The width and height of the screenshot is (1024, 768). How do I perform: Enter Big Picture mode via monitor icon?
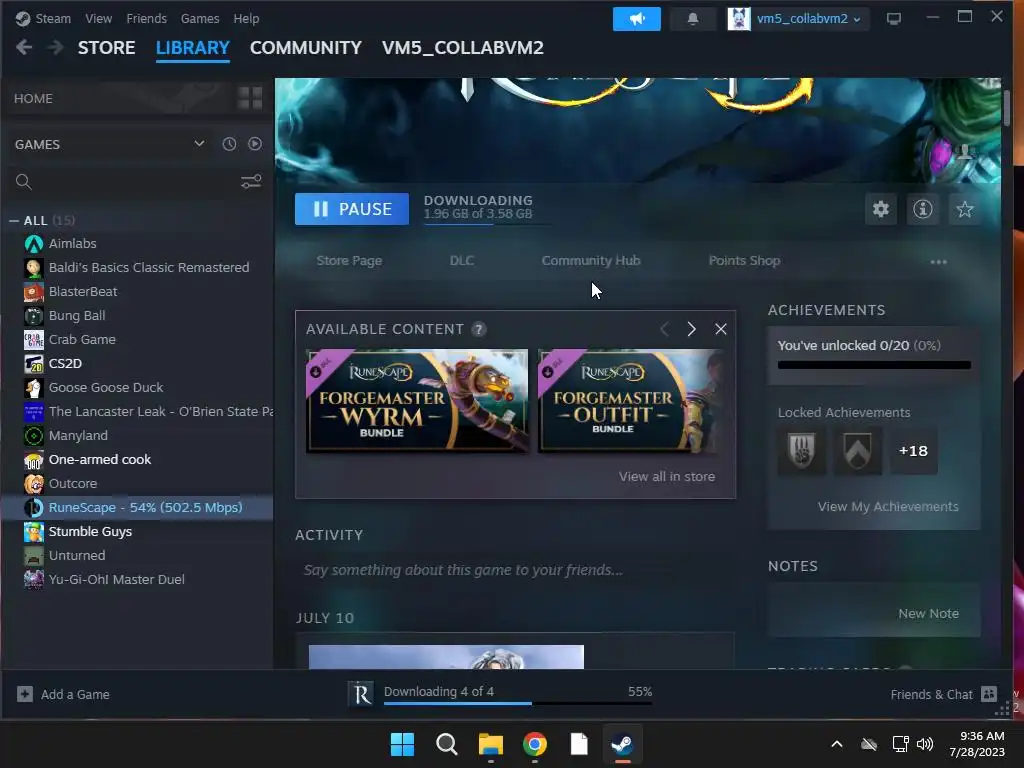click(x=893, y=18)
